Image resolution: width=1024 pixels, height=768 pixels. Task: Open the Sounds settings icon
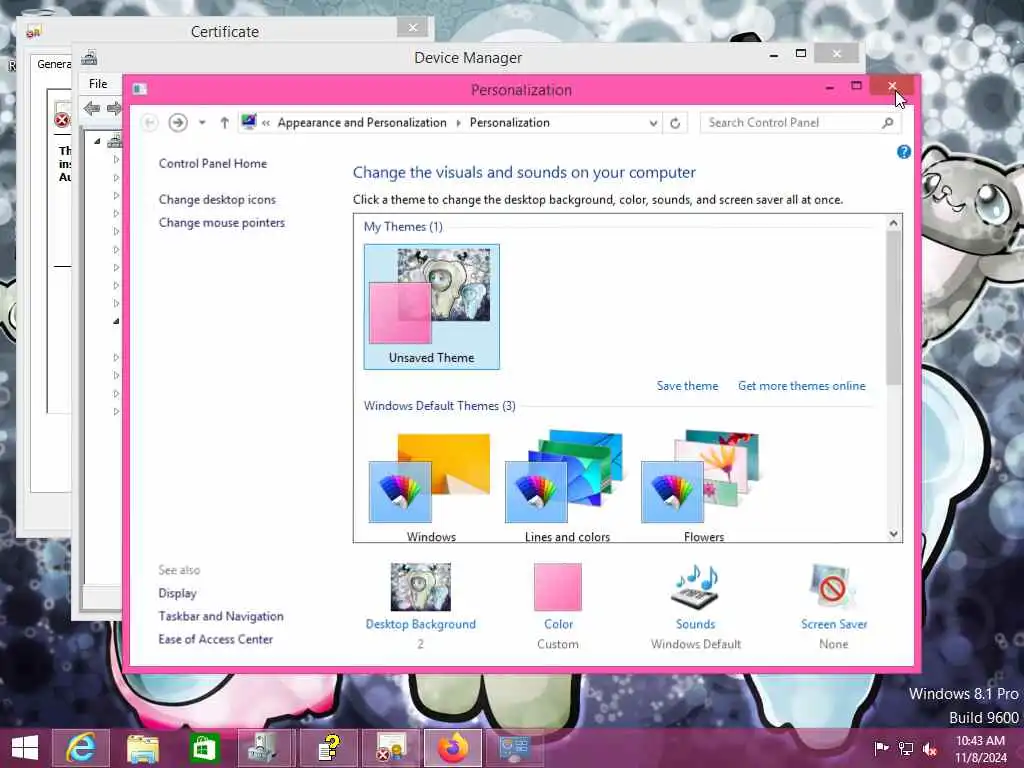click(696, 586)
